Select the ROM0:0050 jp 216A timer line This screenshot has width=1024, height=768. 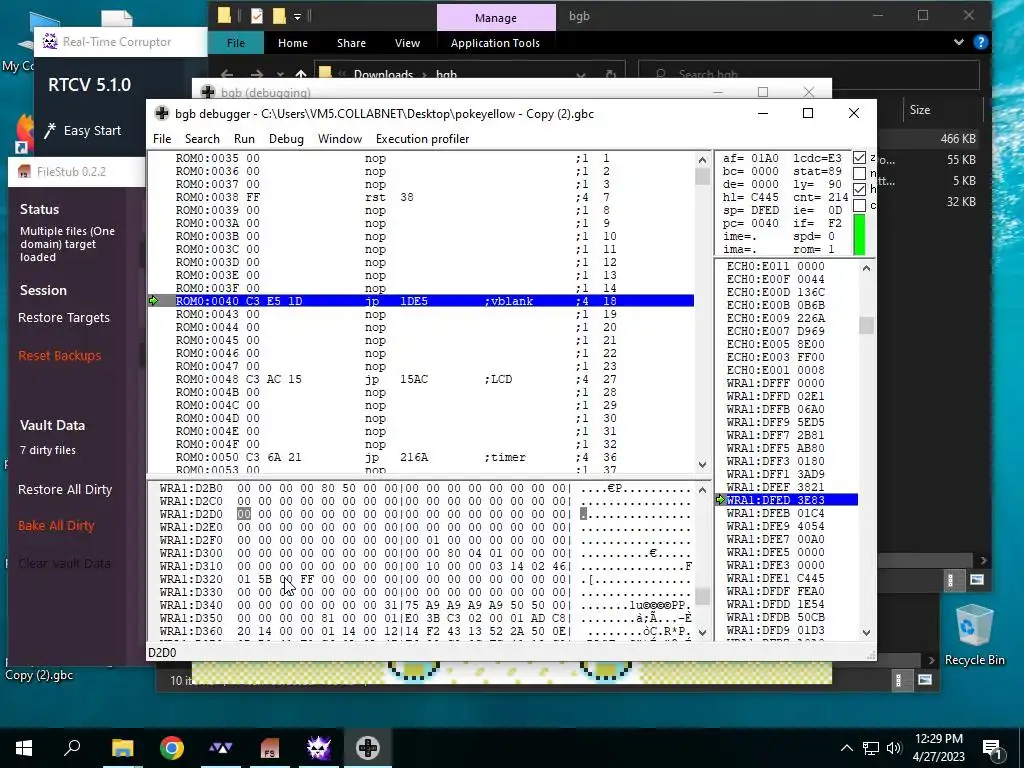click(x=421, y=457)
